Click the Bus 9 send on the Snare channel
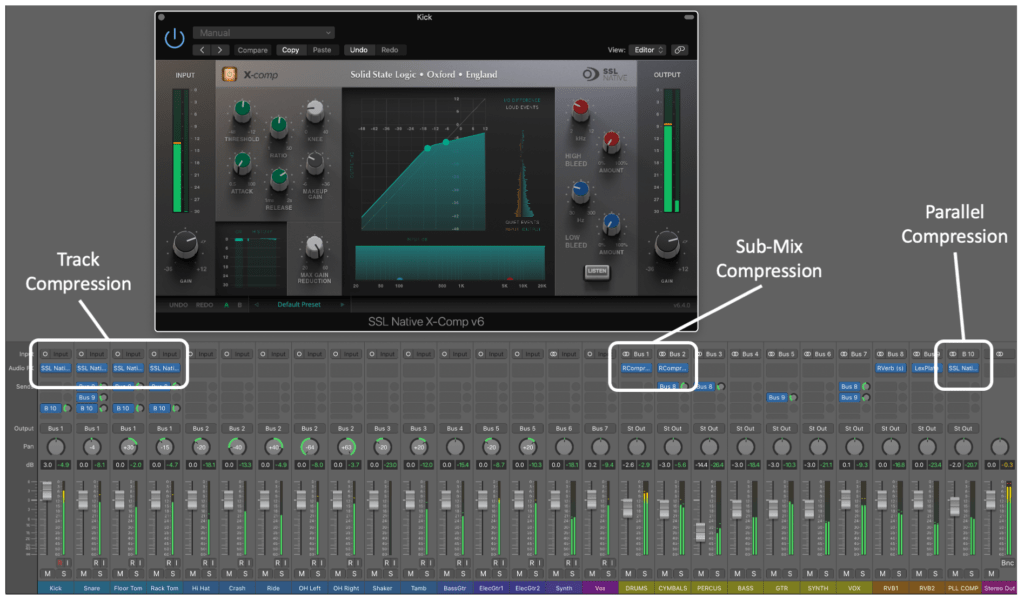The height and width of the screenshot is (600, 1024). (x=87, y=396)
